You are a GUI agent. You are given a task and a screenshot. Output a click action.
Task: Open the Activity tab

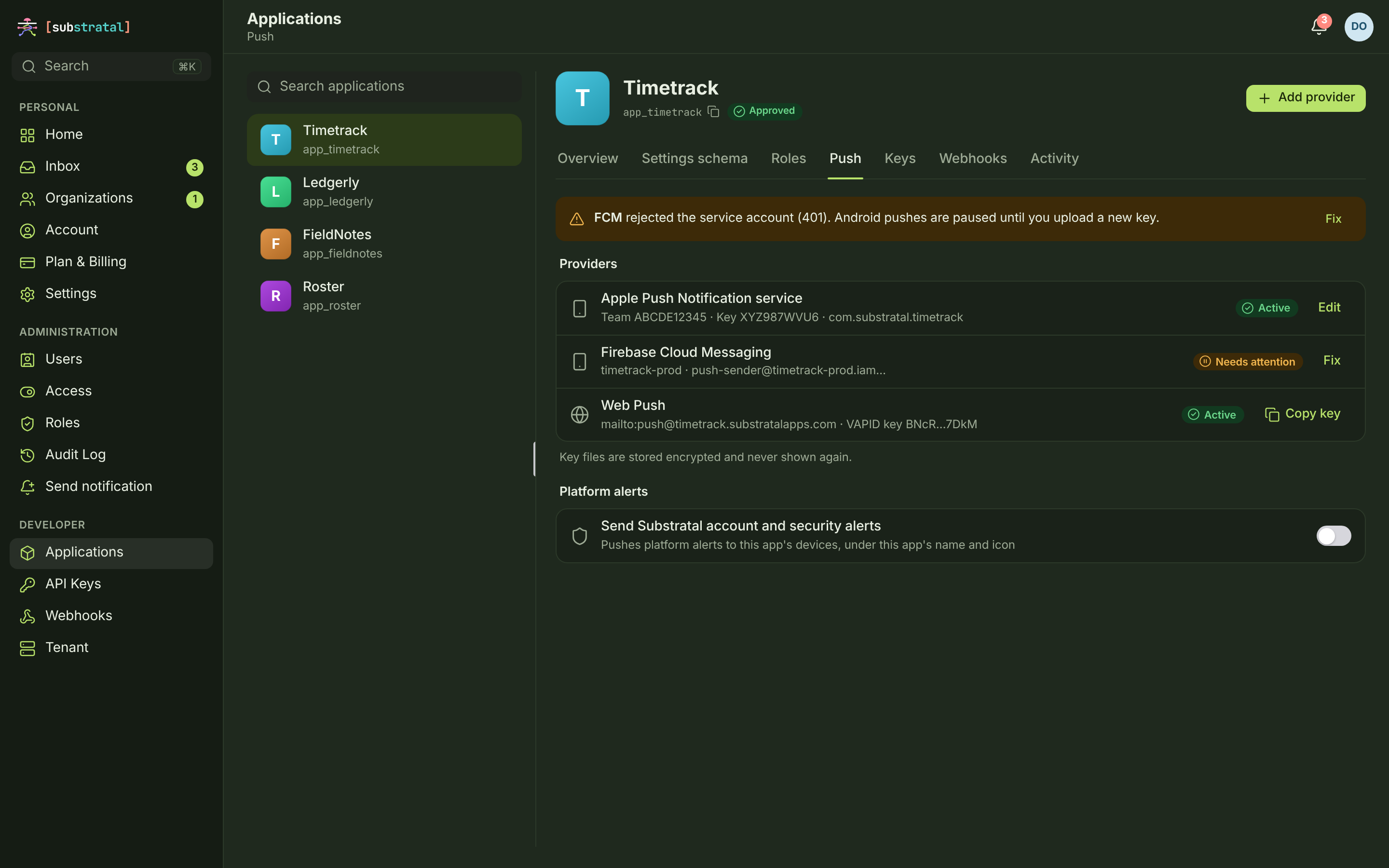[1054, 159]
